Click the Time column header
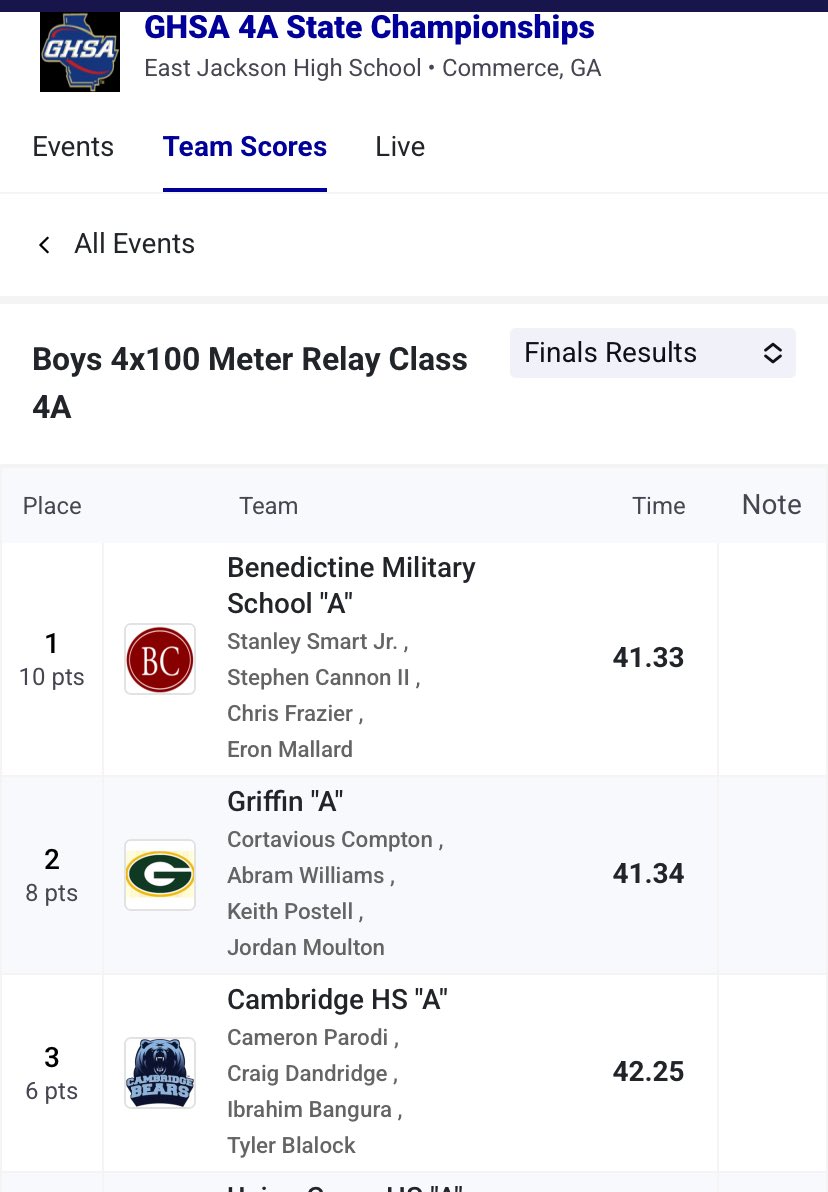 [658, 506]
